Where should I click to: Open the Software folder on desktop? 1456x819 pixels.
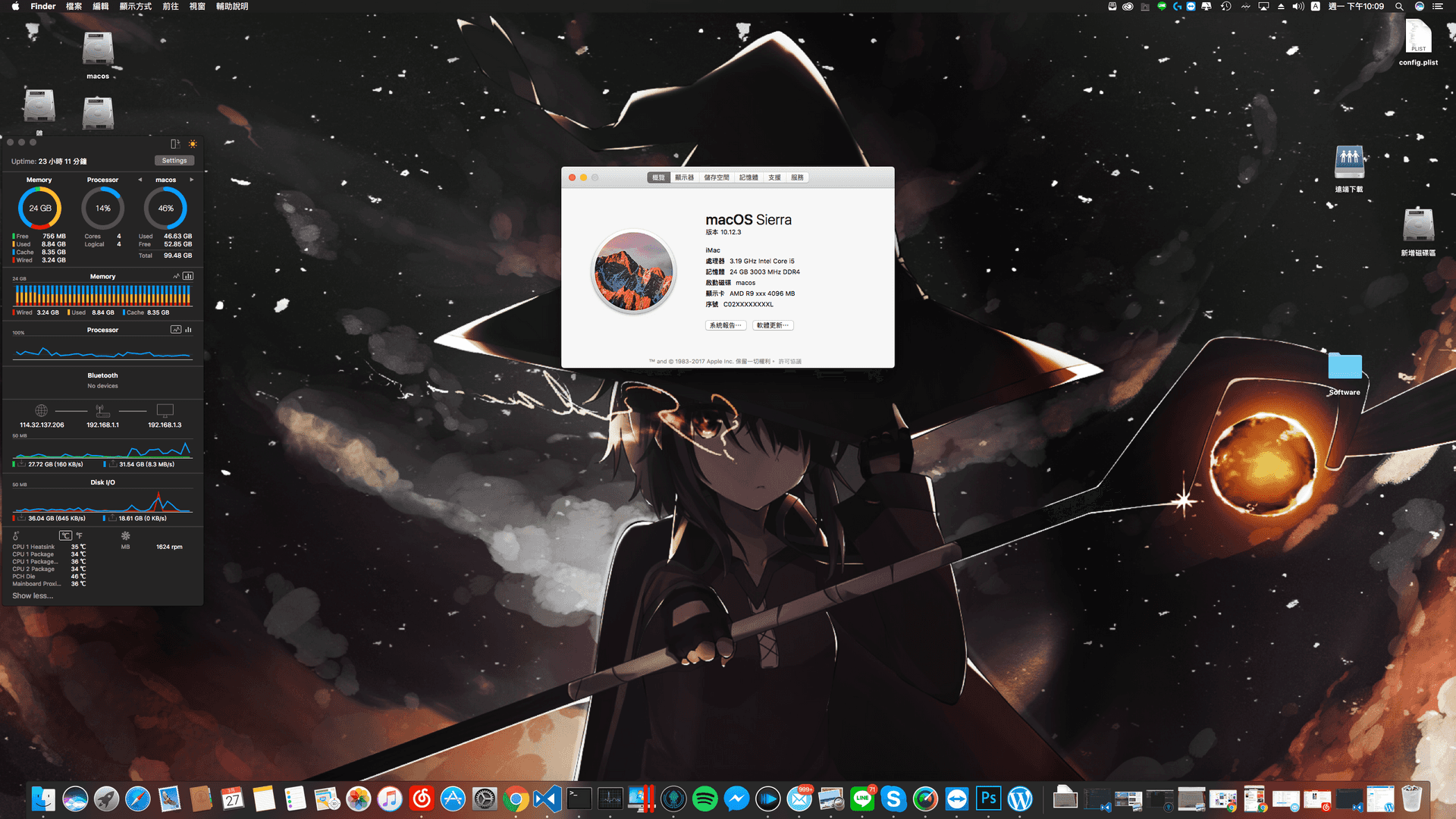click(x=1345, y=368)
